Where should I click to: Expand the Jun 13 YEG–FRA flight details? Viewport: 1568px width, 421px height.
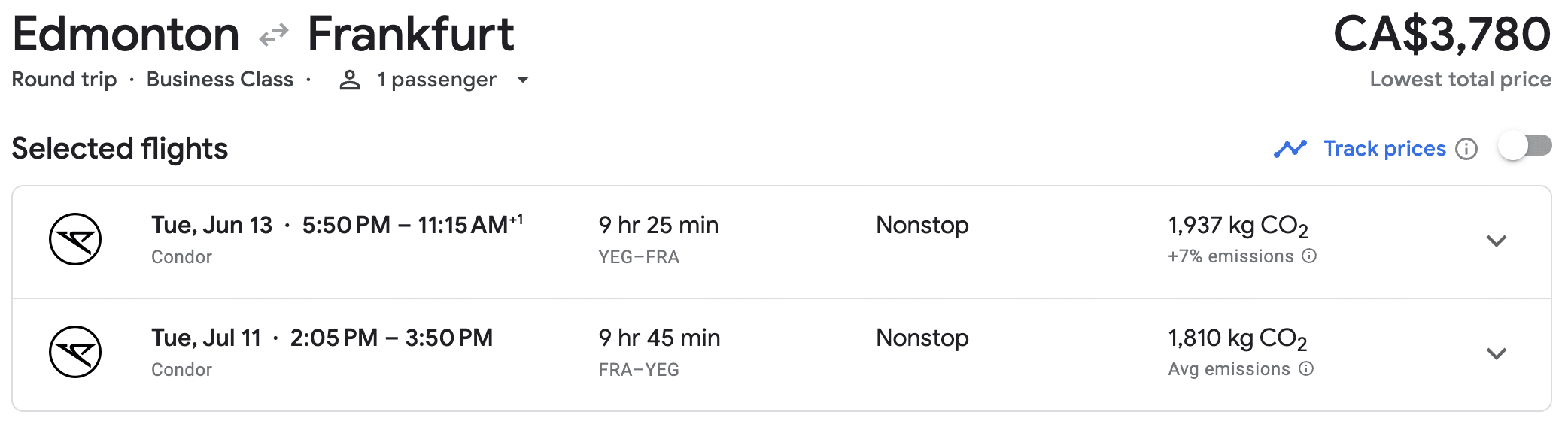[1497, 241]
